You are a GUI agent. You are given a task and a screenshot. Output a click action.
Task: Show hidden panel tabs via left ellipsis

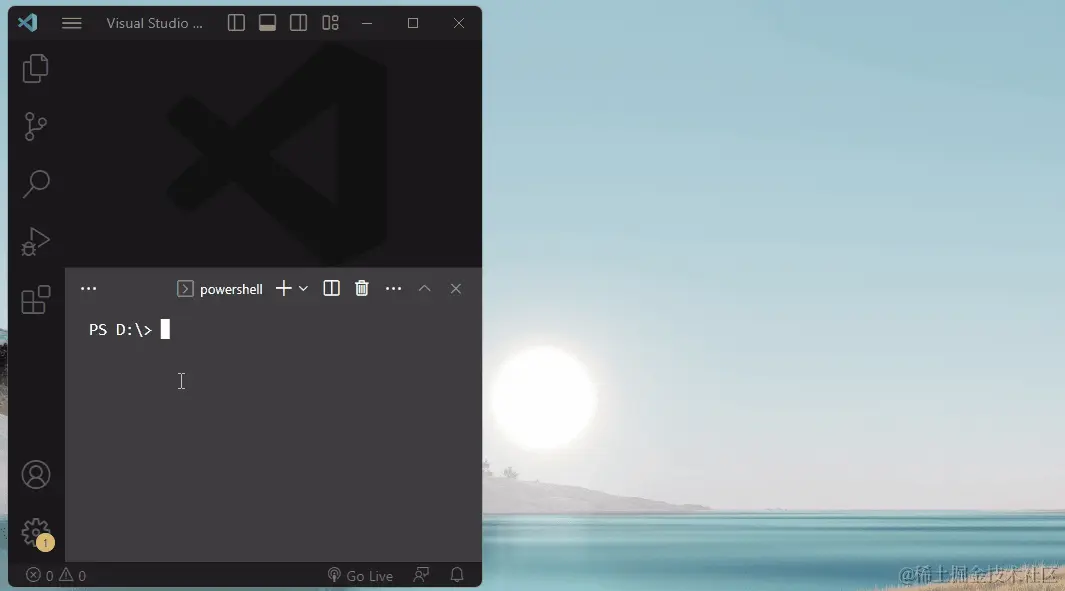88,289
